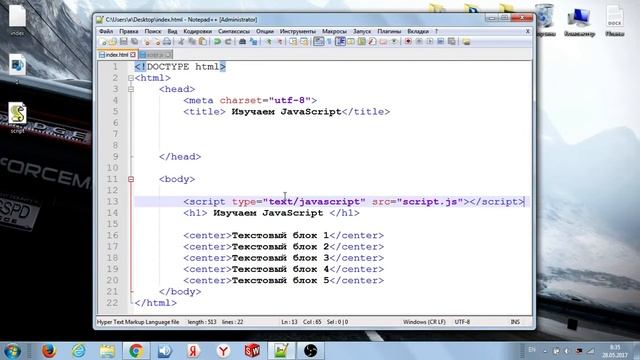Viewport: 640px width, 360px height.
Task: Close current document via menu bar X
Action: (527, 31)
